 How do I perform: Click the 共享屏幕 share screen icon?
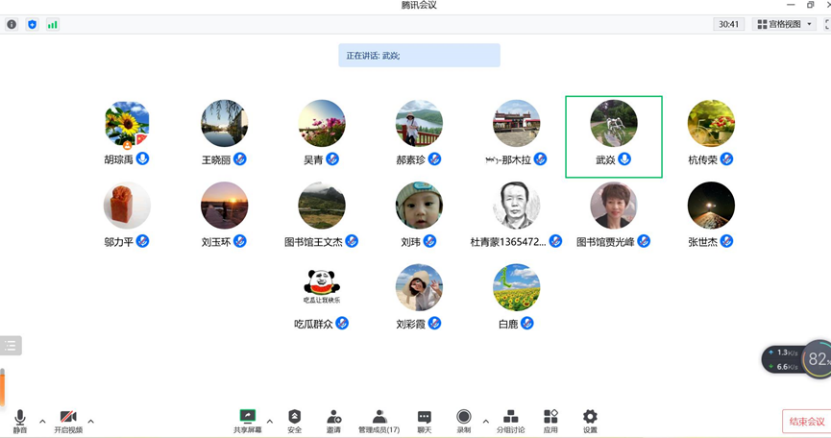coord(247,419)
